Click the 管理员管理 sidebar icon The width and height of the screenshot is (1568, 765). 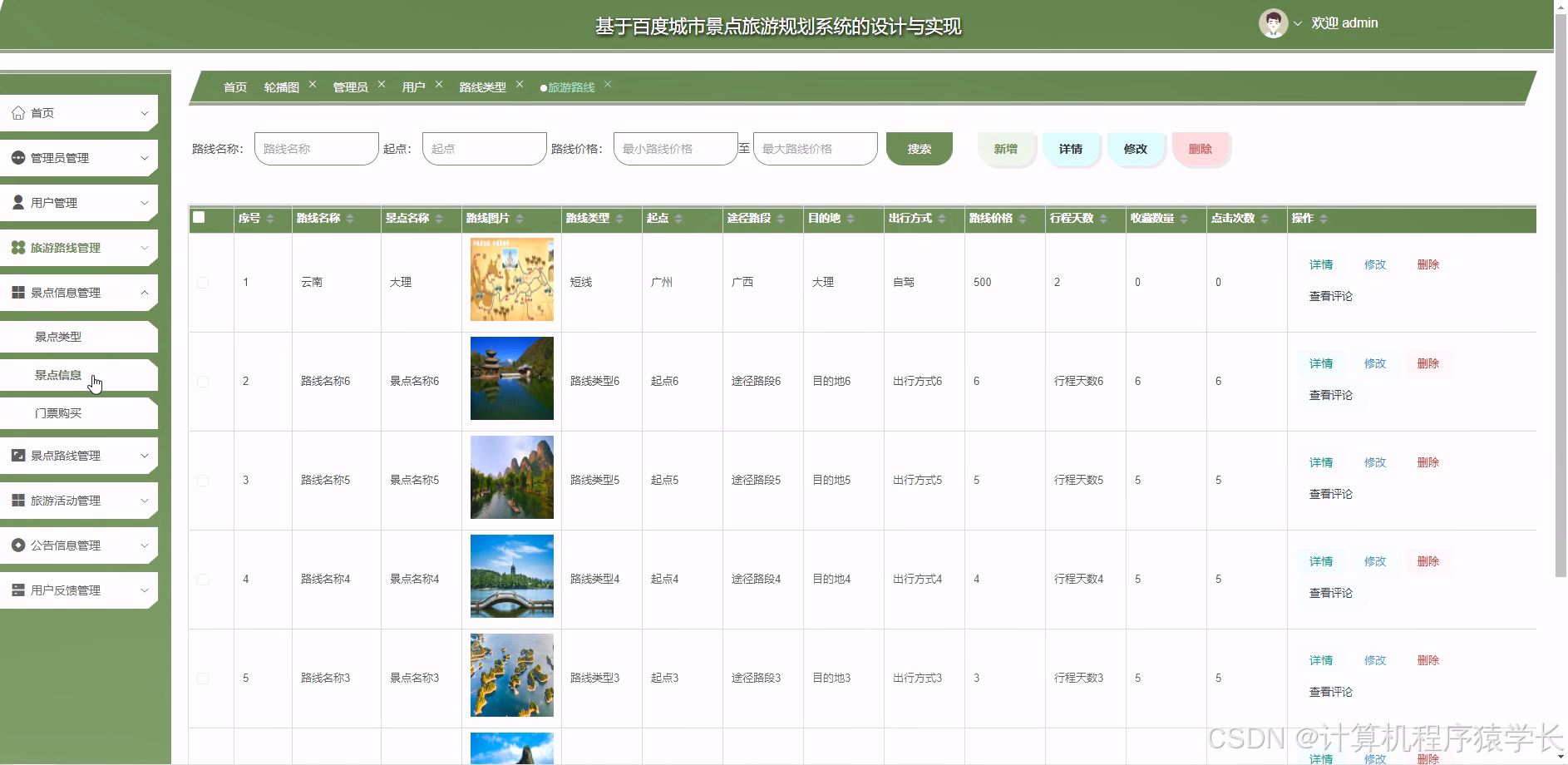(x=17, y=157)
